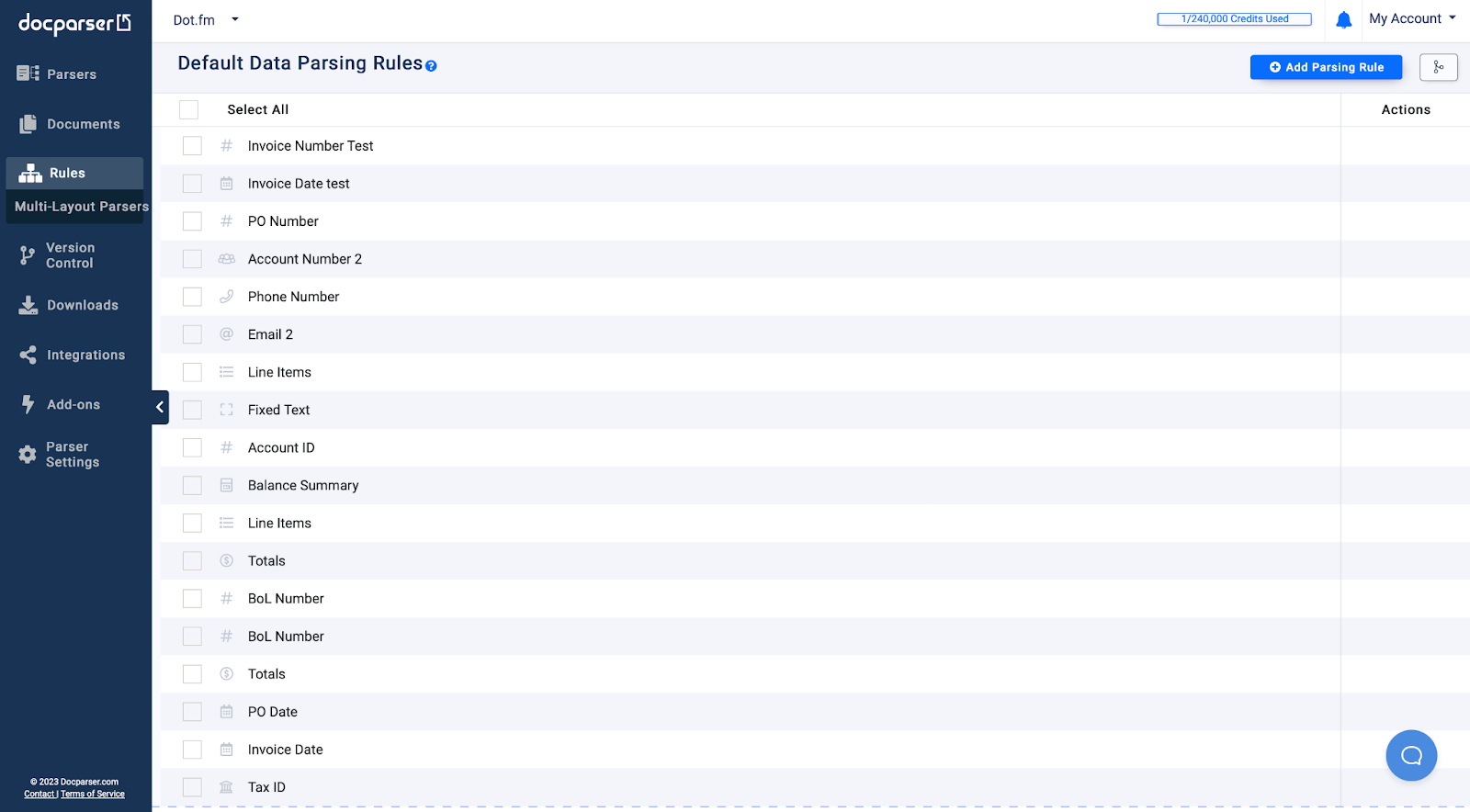
Task: Open the Dot.fm parser dropdown
Action: pos(206,20)
